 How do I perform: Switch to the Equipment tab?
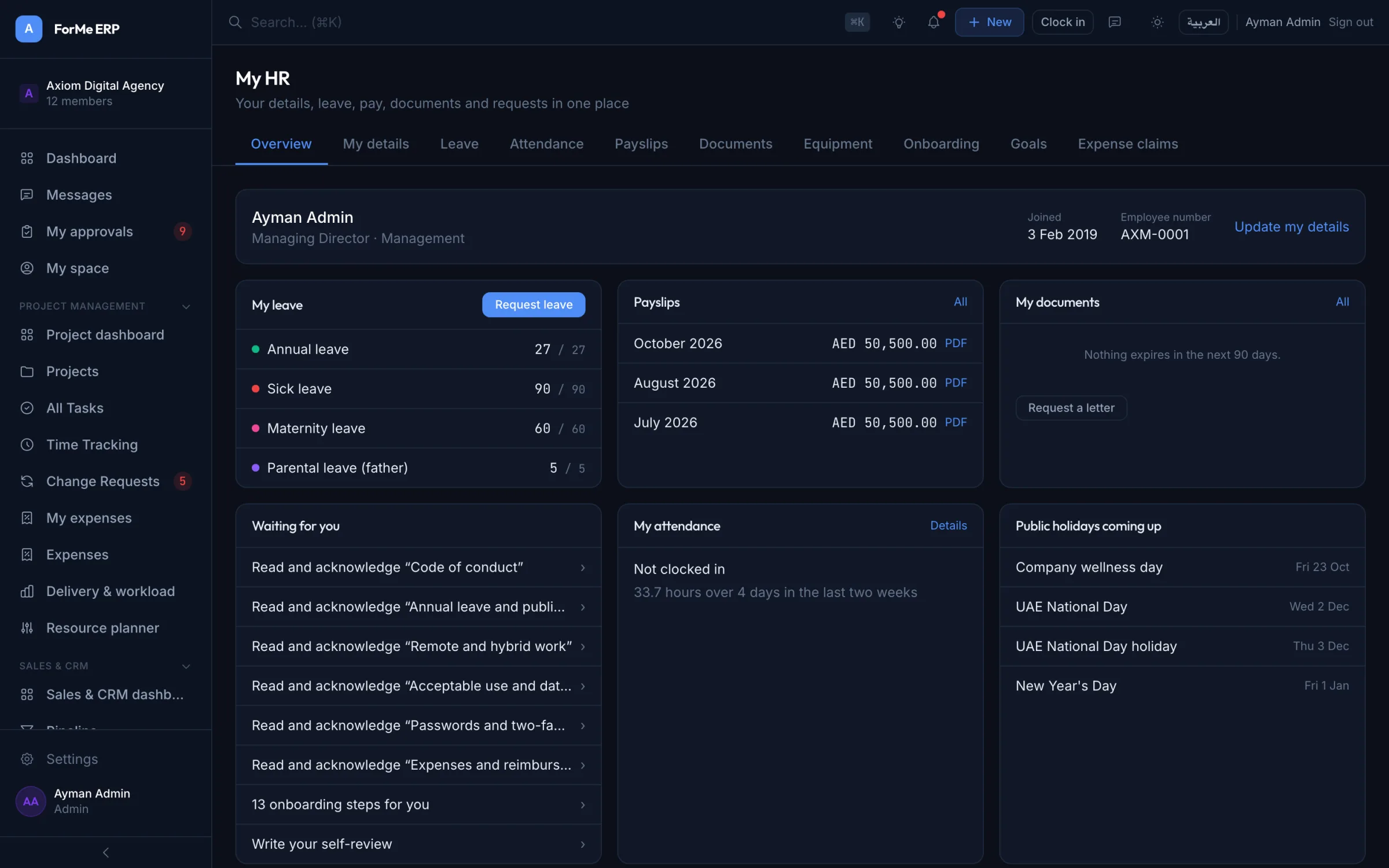[x=837, y=144]
